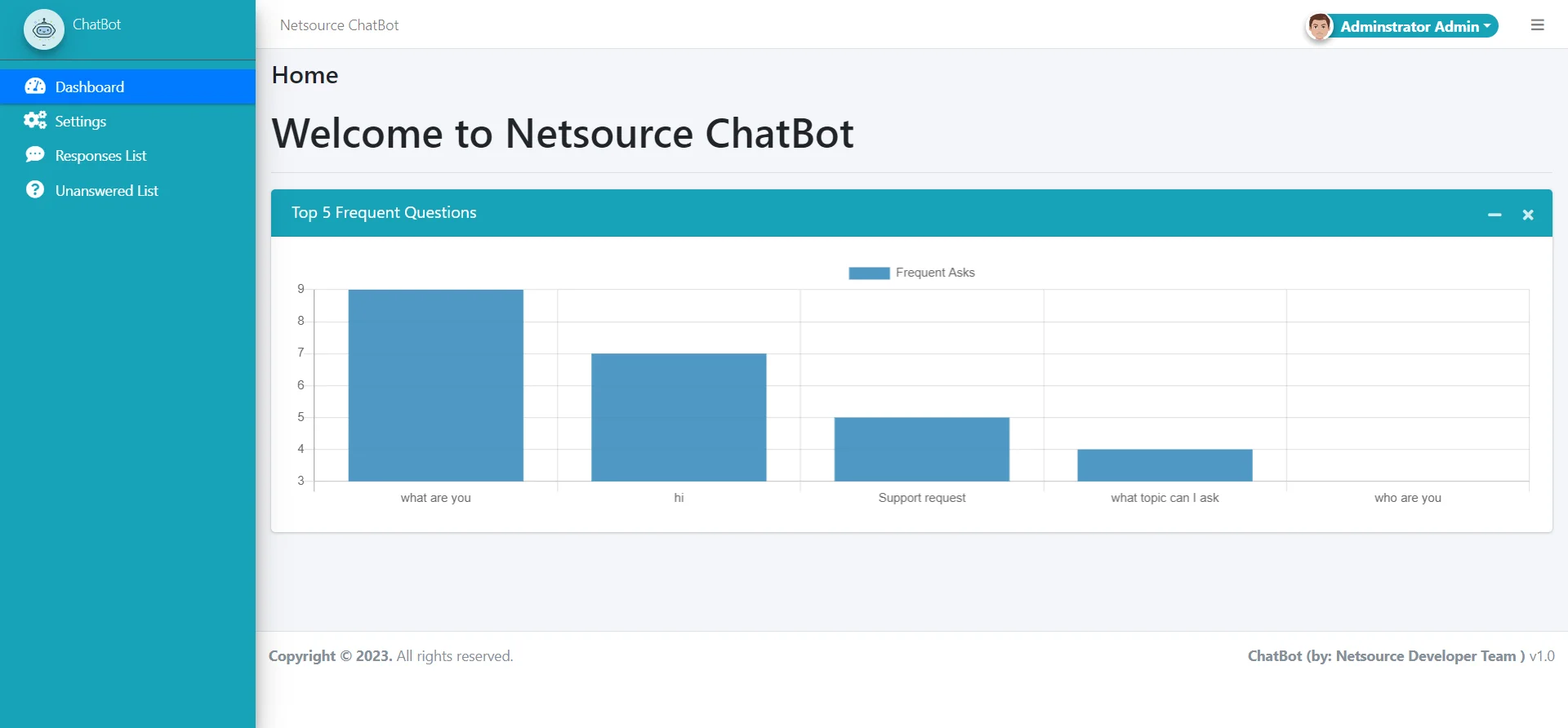This screenshot has height=728, width=1568.
Task: Click the Settings gears icon
Action: tap(35, 120)
